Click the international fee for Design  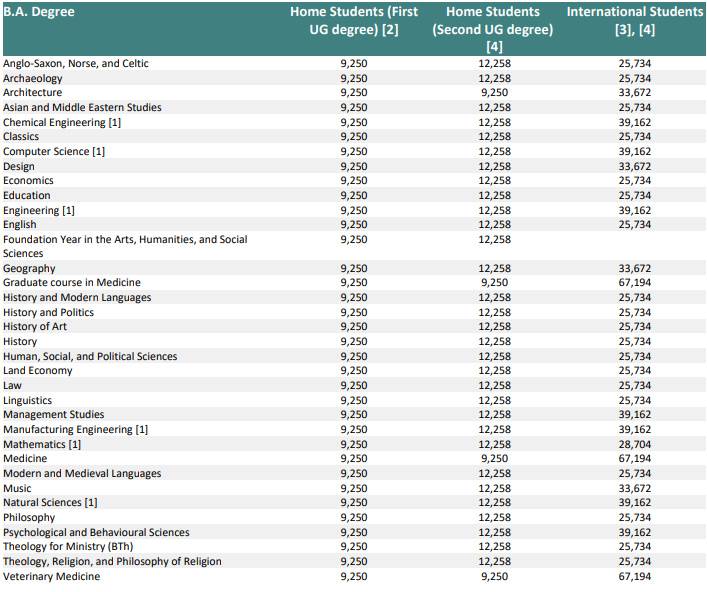(x=635, y=166)
